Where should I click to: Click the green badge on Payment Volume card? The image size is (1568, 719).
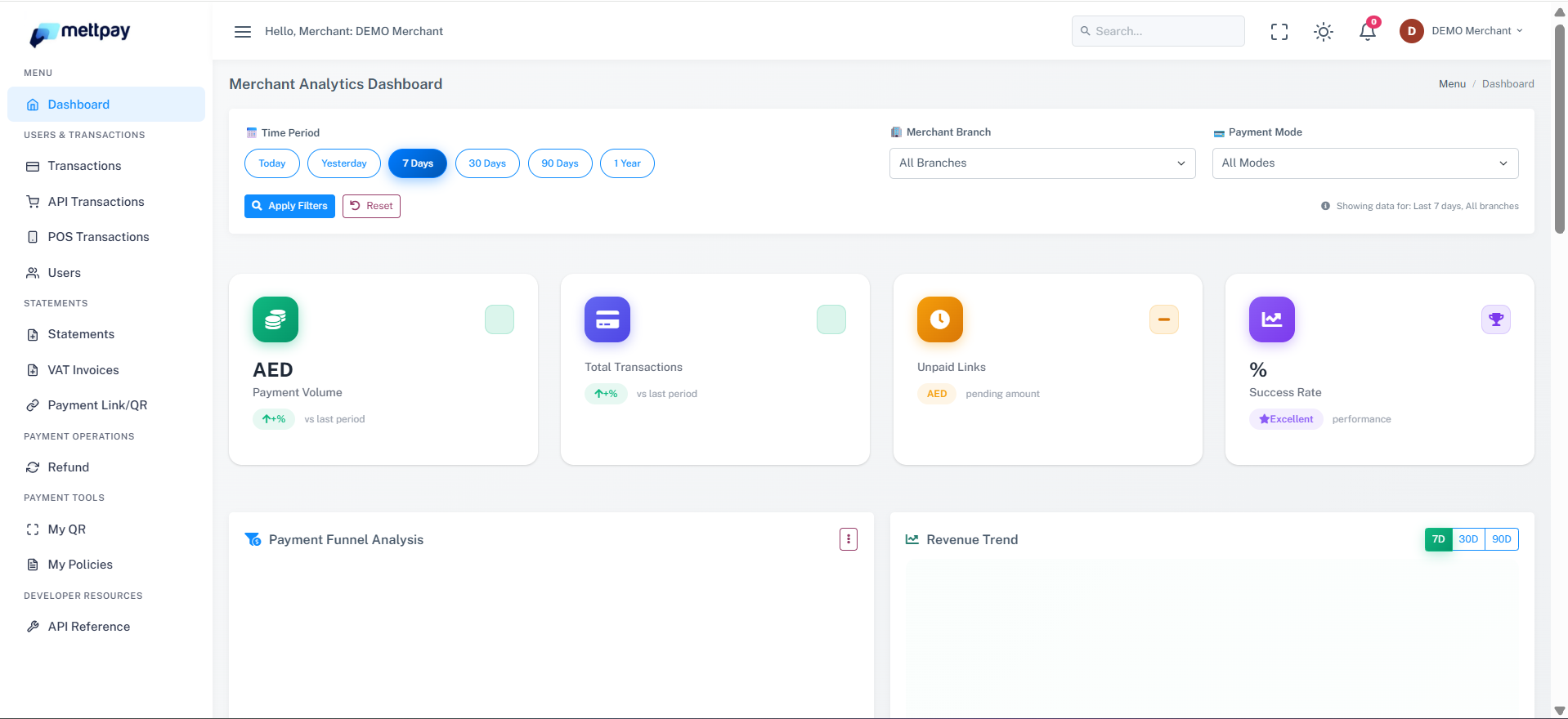[500, 319]
